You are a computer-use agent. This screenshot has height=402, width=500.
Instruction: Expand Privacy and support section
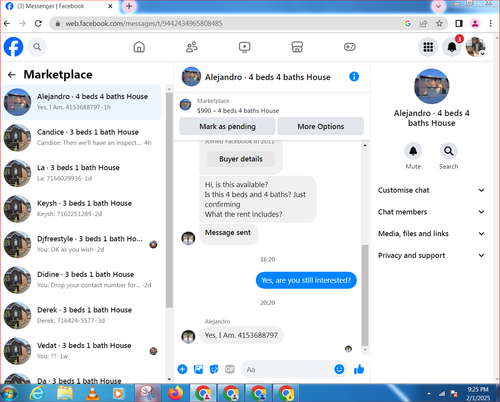click(x=431, y=255)
